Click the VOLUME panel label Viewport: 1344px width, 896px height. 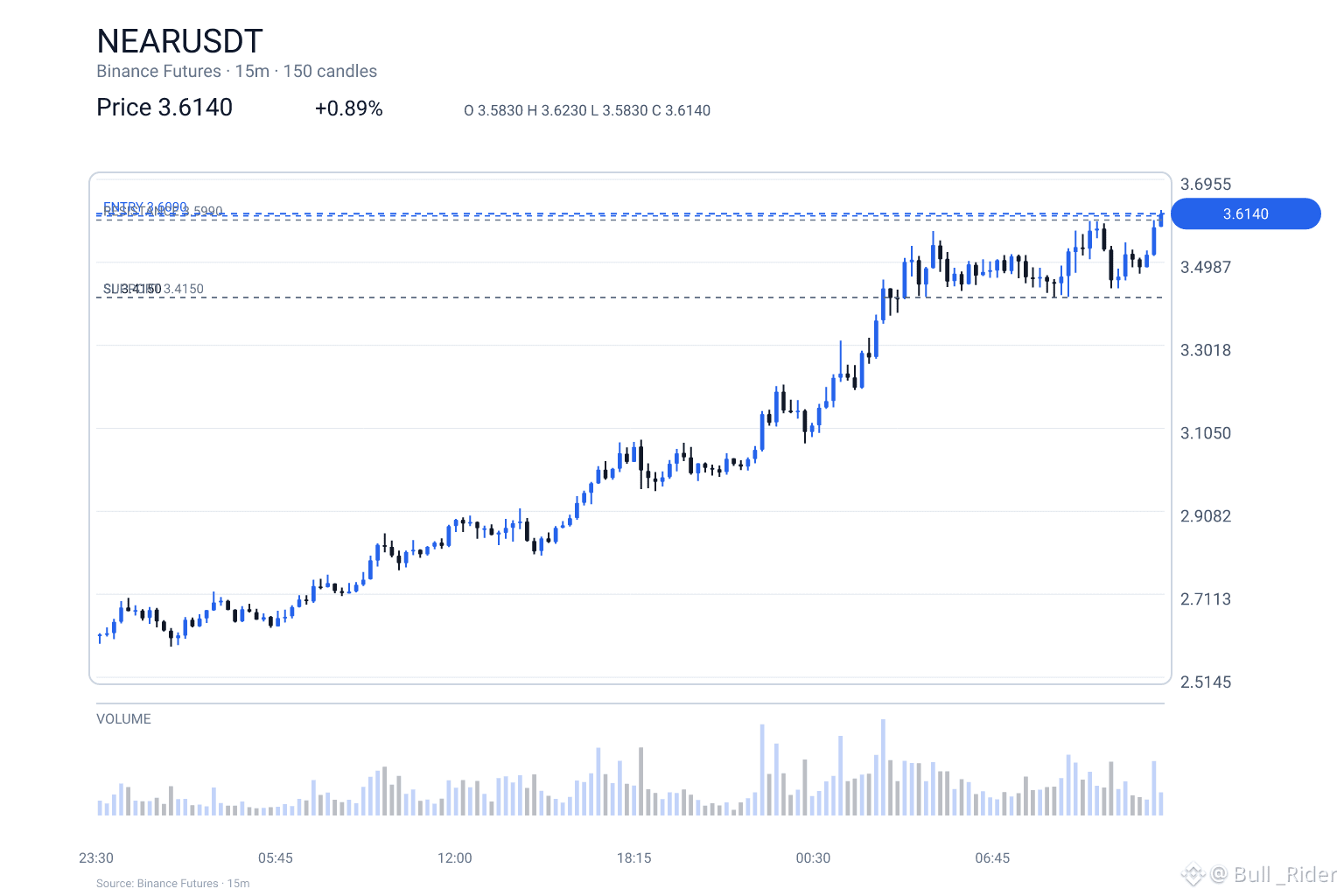point(123,718)
